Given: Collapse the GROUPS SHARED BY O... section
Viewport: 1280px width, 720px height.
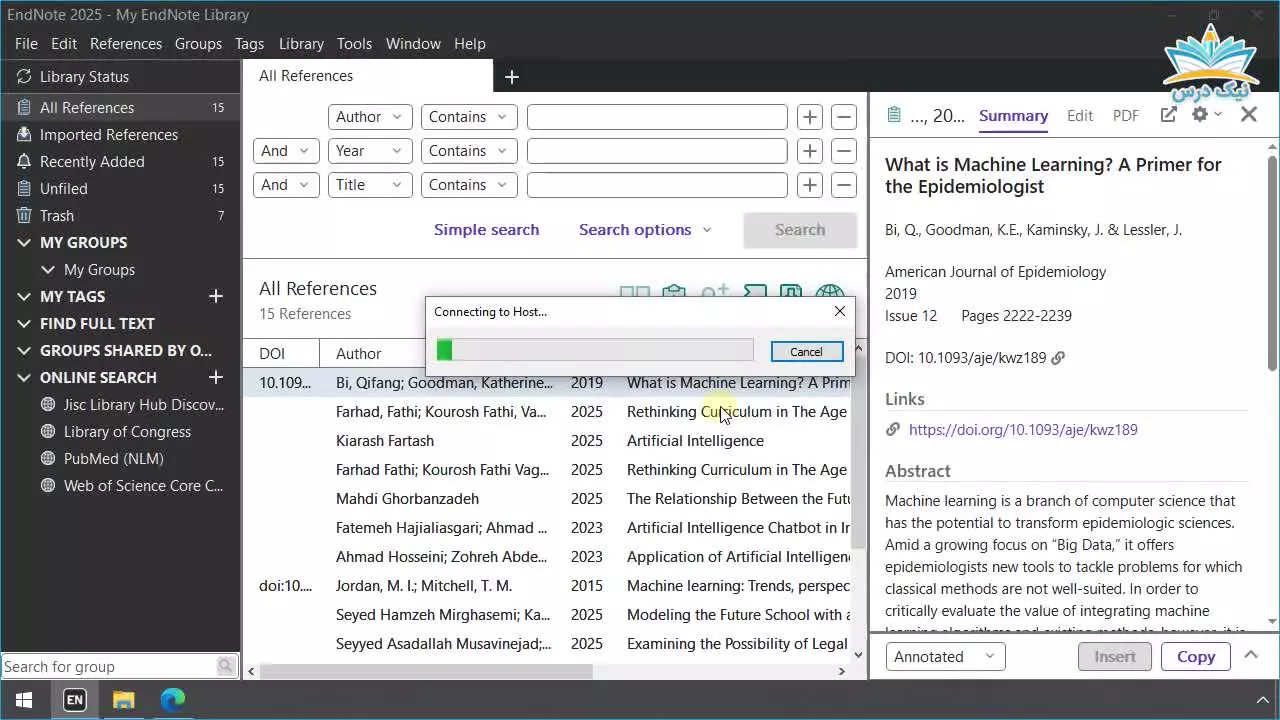Looking at the screenshot, I should click(24, 351).
